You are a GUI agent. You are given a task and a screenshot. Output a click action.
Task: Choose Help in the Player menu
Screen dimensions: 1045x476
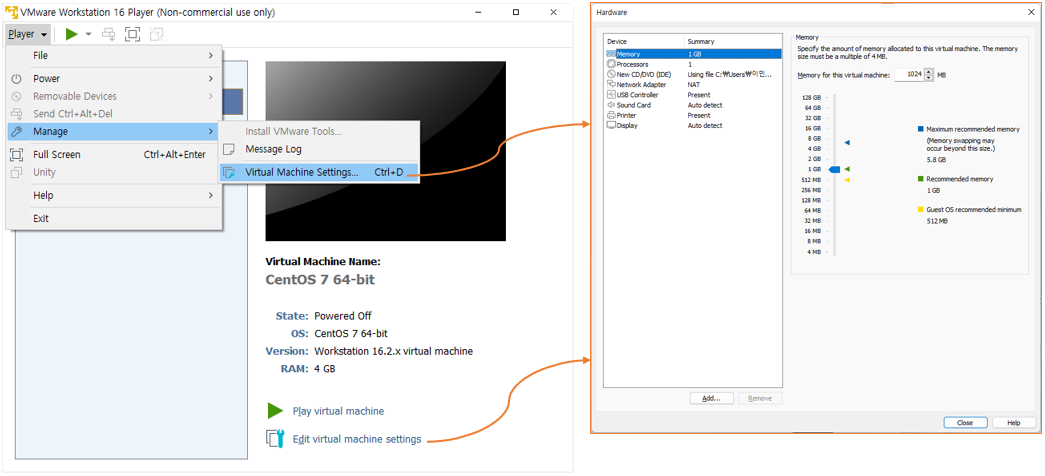(114, 195)
